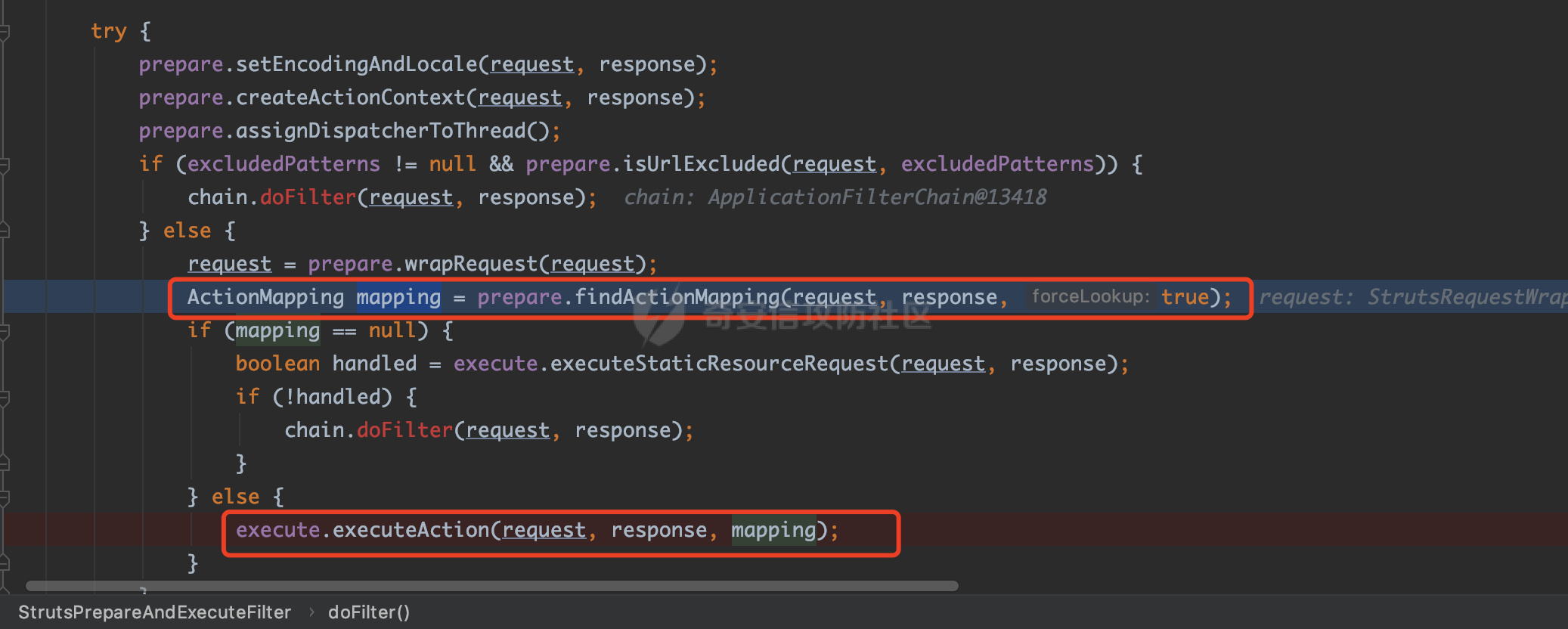Collapse the try block fold marker
Viewport: 1568px width, 629px height.
4,32
